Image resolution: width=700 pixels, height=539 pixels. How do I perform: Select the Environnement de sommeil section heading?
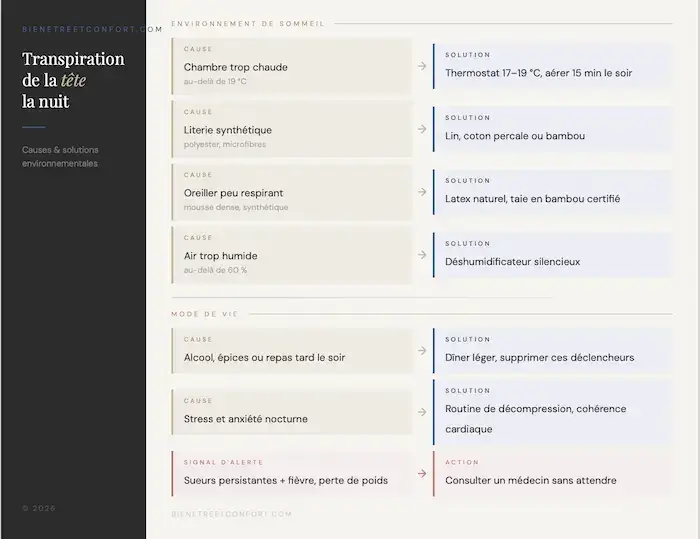tap(248, 23)
